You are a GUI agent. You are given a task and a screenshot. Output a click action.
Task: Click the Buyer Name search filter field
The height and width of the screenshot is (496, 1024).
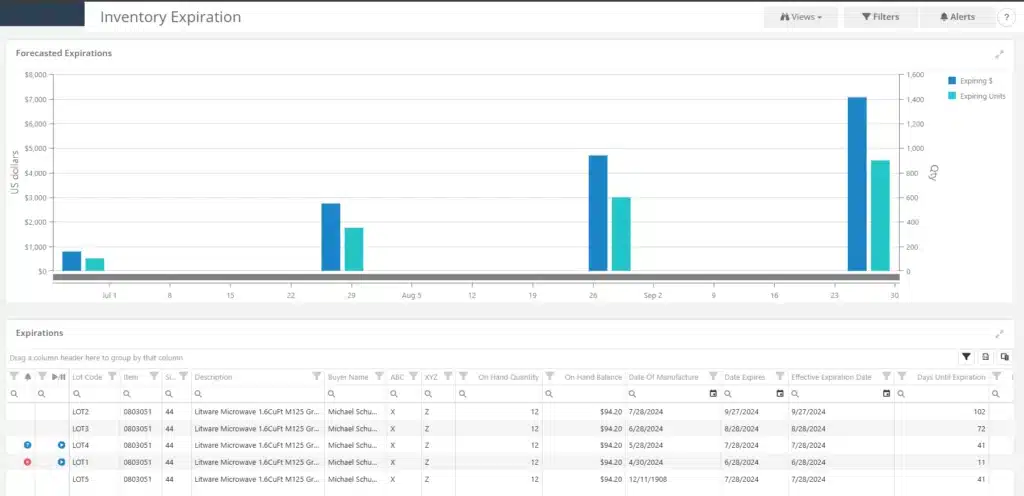tap(356, 394)
